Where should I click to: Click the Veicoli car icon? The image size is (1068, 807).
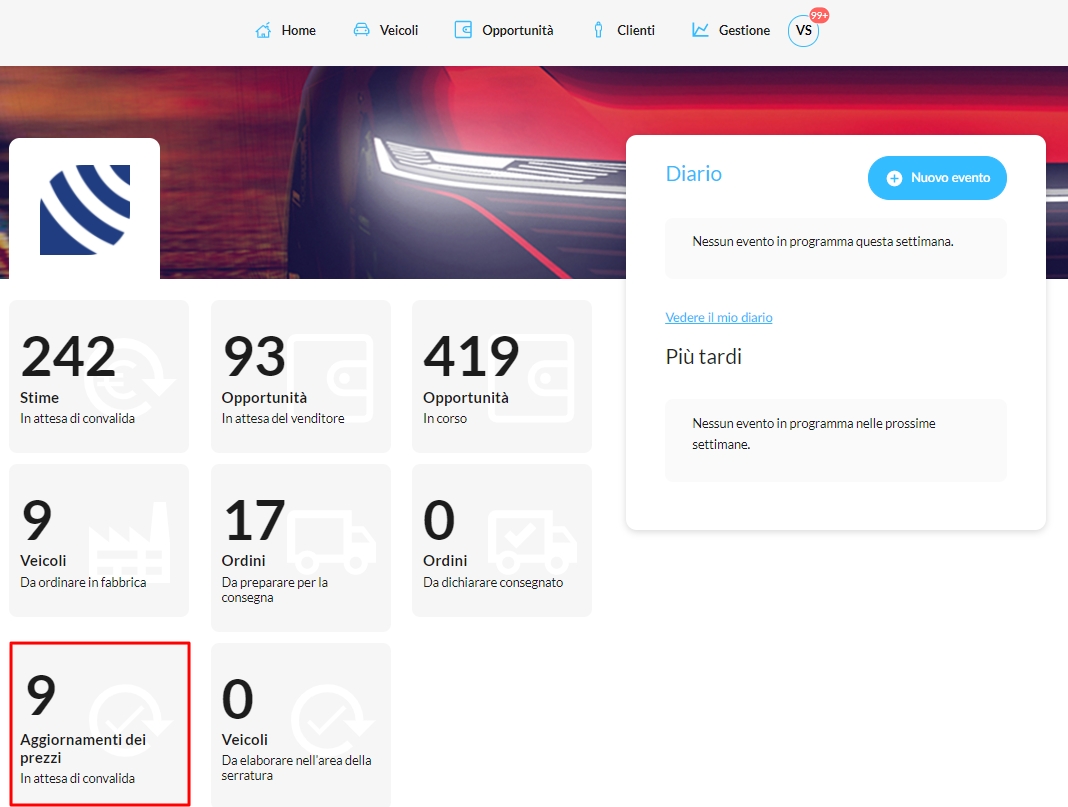(x=361, y=30)
